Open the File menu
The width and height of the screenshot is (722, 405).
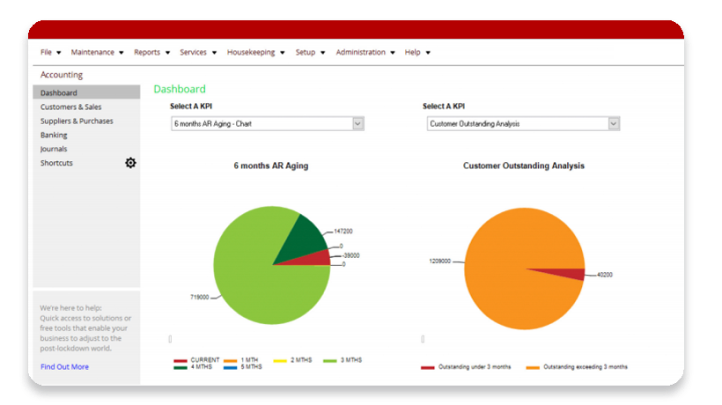(50, 52)
